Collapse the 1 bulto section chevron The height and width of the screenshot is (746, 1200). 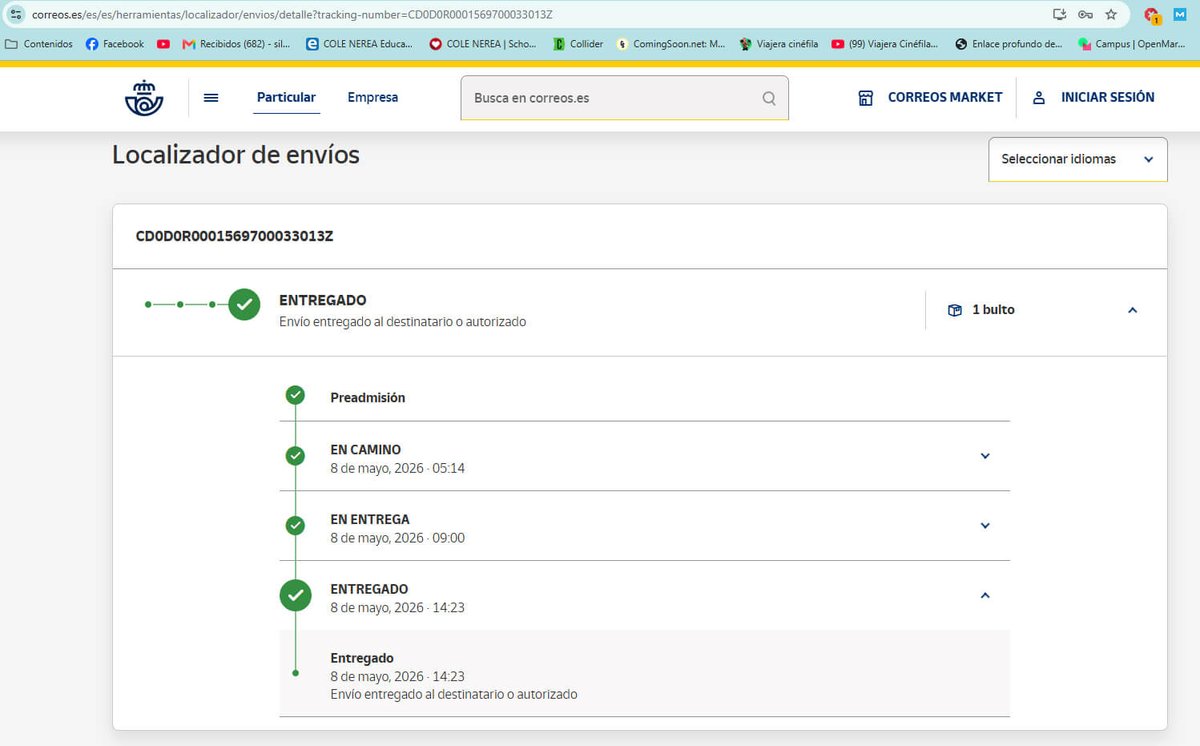pyautogui.click(x=1132, y=310)
